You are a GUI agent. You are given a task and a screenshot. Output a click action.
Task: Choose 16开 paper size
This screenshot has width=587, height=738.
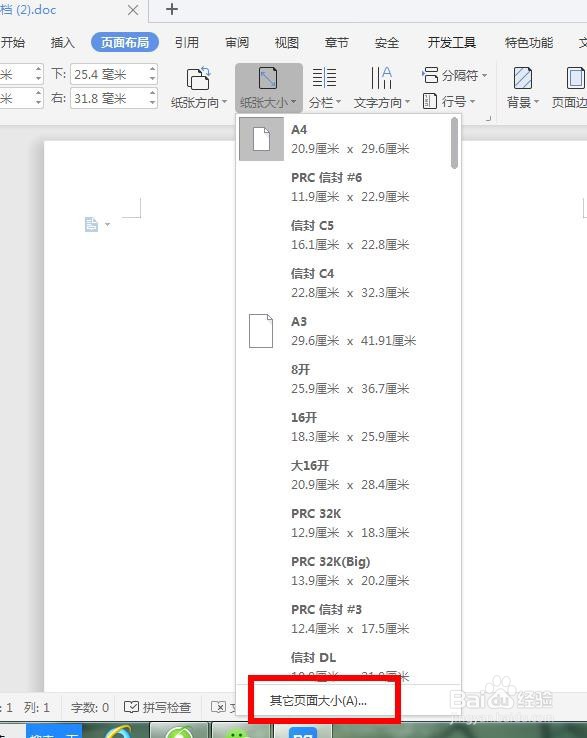(344, 427)
